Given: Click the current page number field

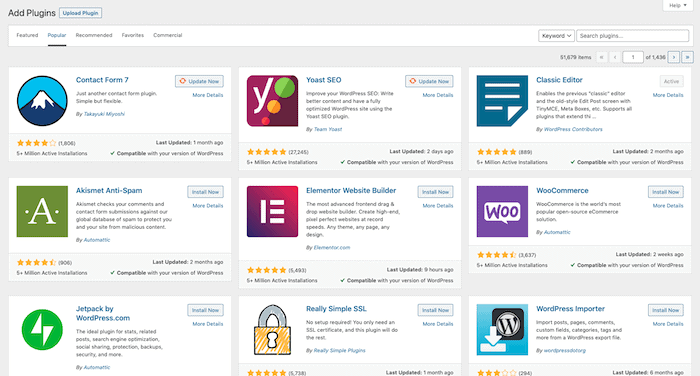Looking at the screenshot, I should 633,57.
